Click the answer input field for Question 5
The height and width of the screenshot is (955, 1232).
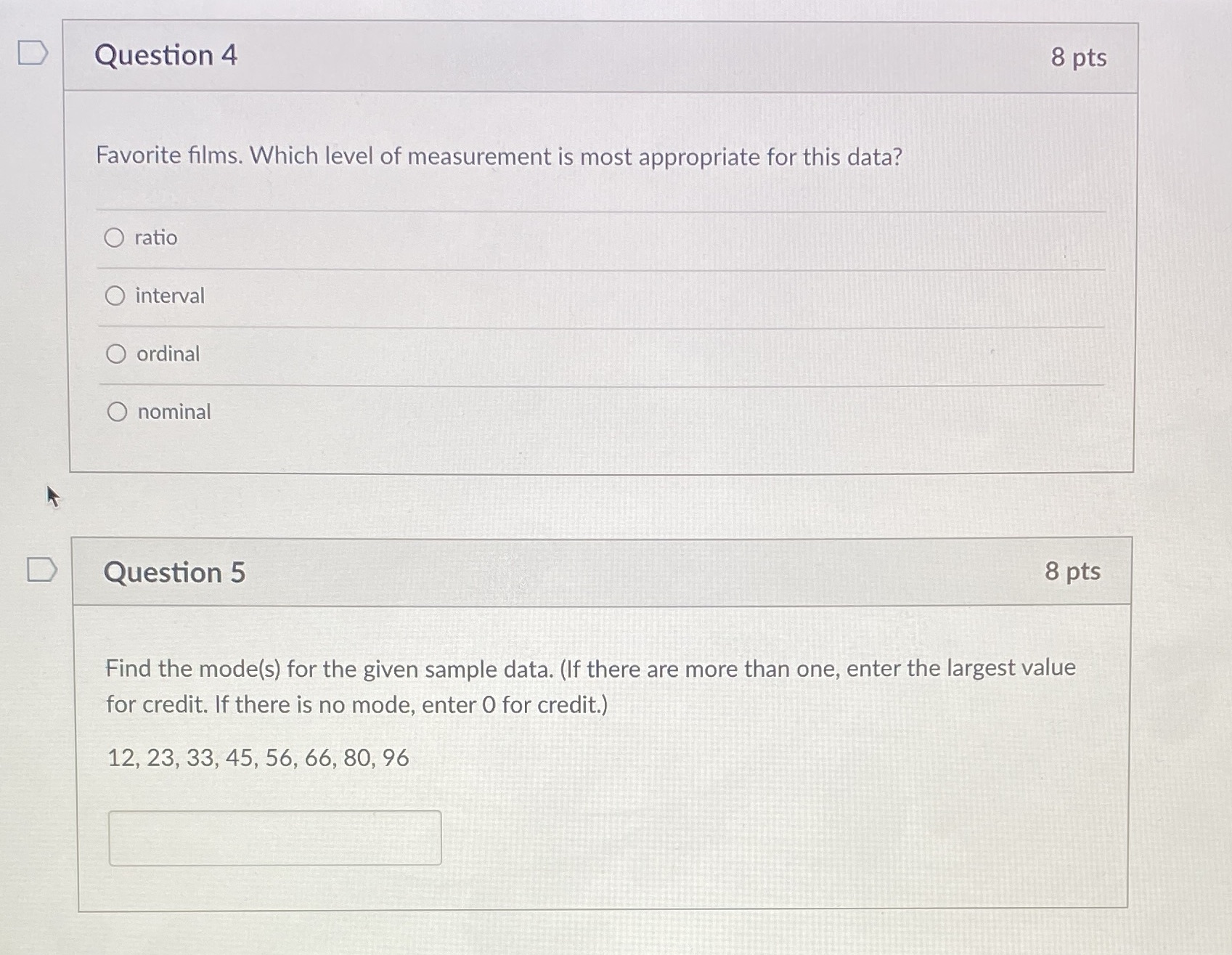[274, 837]
